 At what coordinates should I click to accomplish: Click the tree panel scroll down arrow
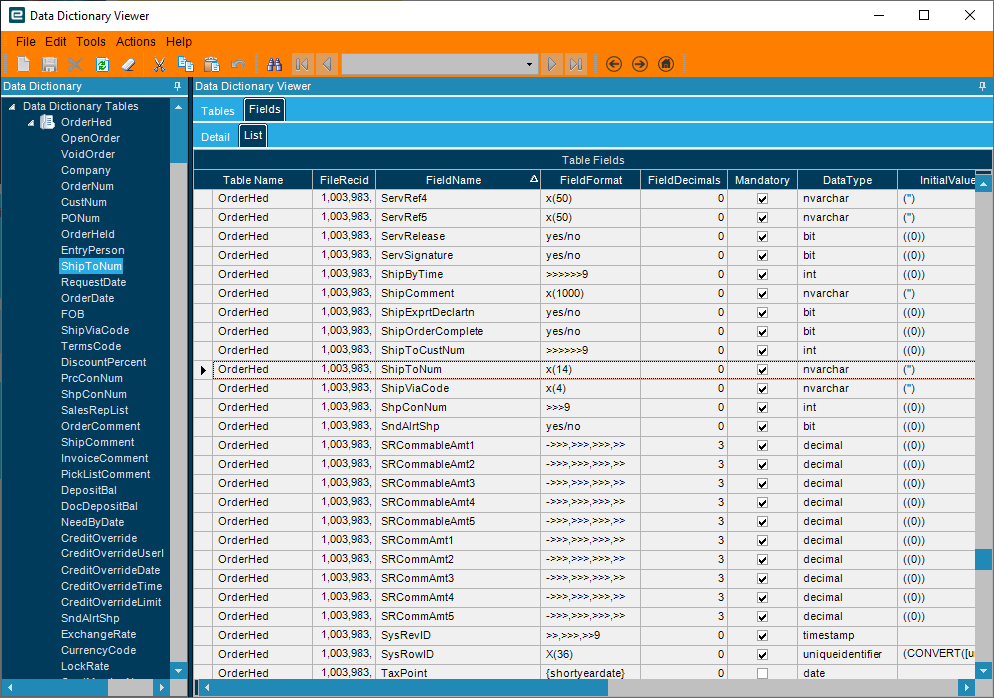(x=178, y=670)
